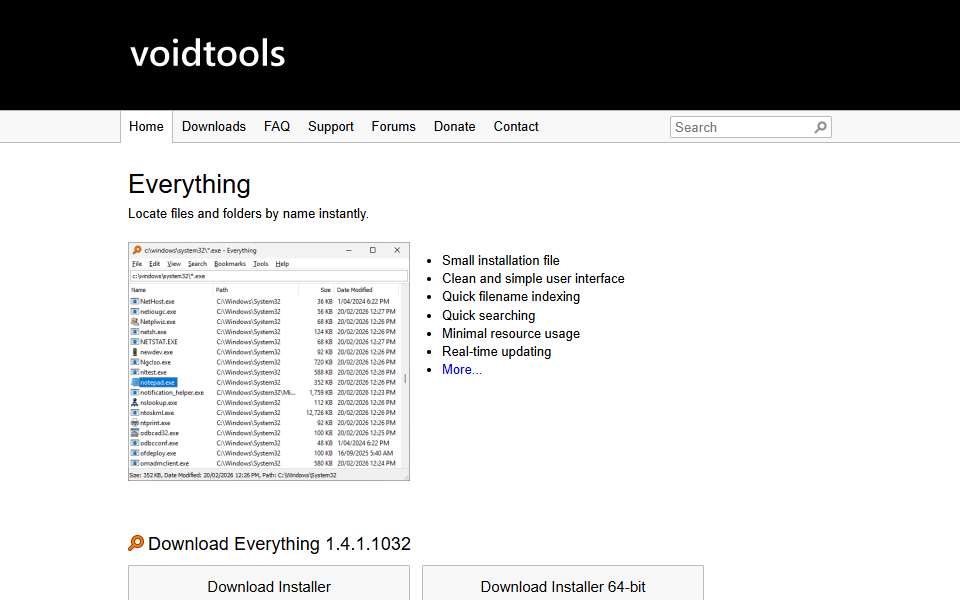This screenshot has height=600, width=960.
Task: Click the magnifier search icon
Action: pos(821,127)
